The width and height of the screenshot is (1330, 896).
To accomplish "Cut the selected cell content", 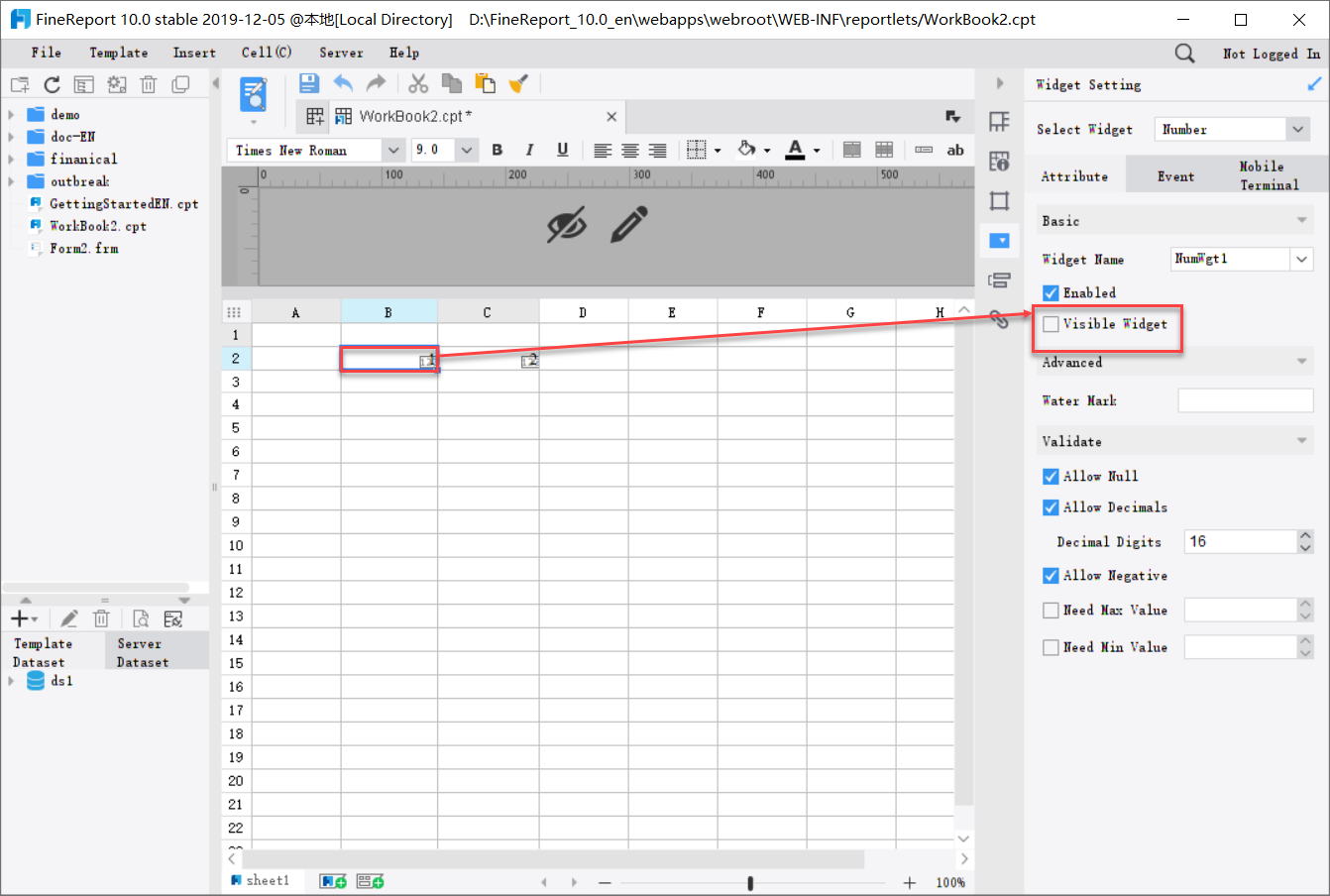I will tap(417, 83).
